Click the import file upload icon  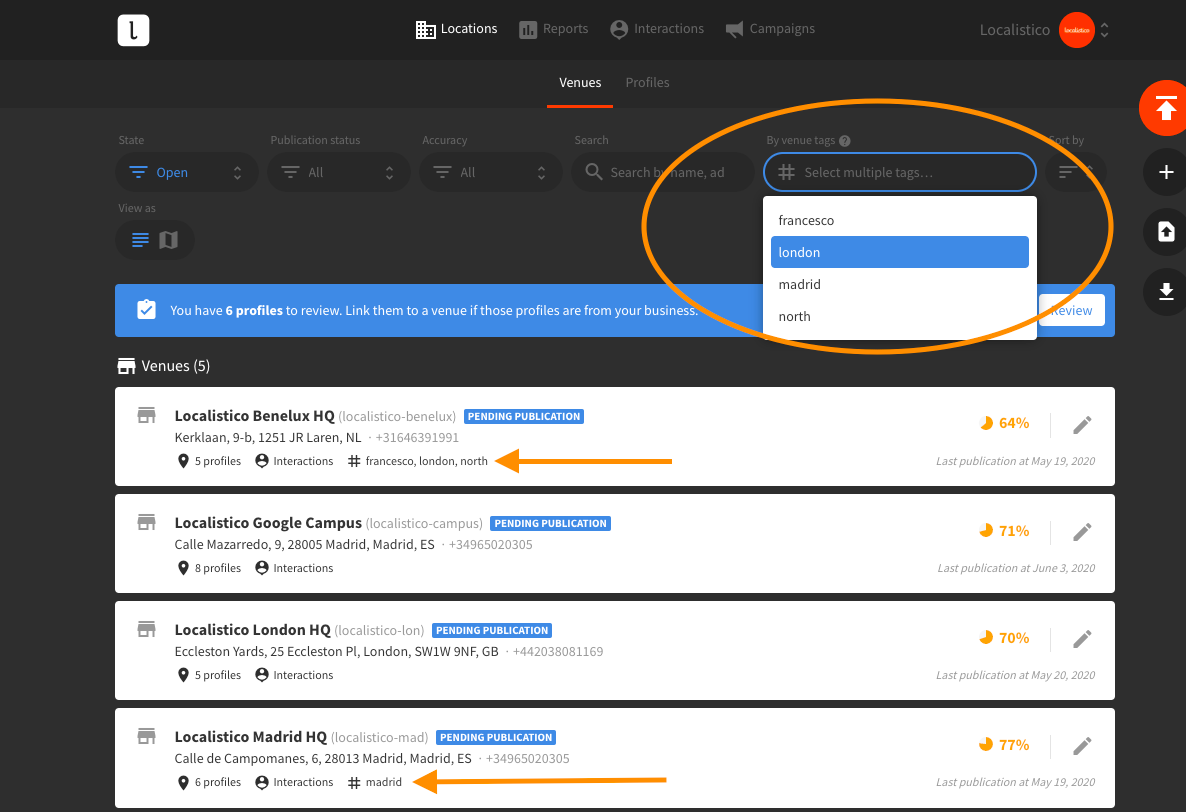coord(1166,231)
